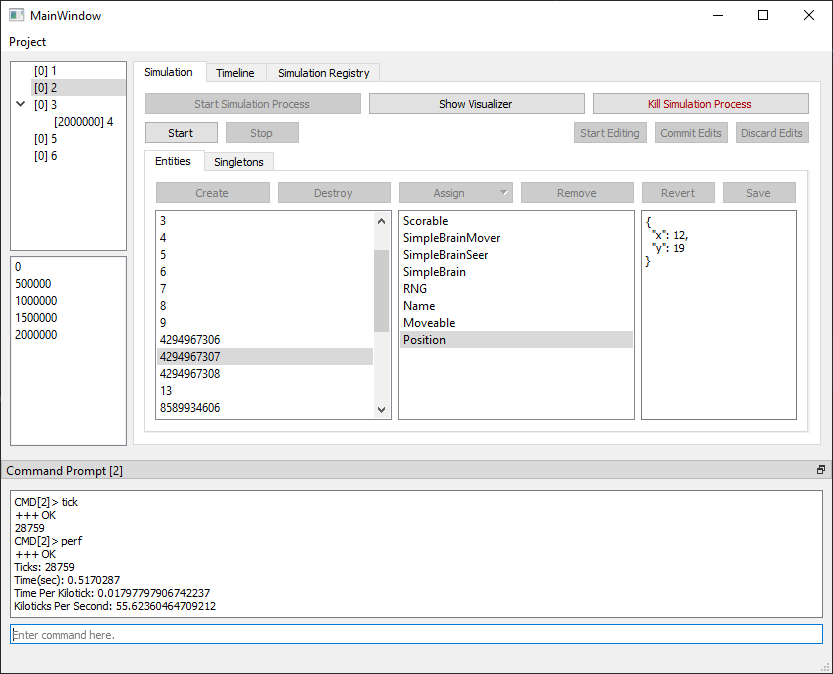Click the entity list scroll-down arrow
The height and width of the screenshot is (674, 833).
(381, 409)
